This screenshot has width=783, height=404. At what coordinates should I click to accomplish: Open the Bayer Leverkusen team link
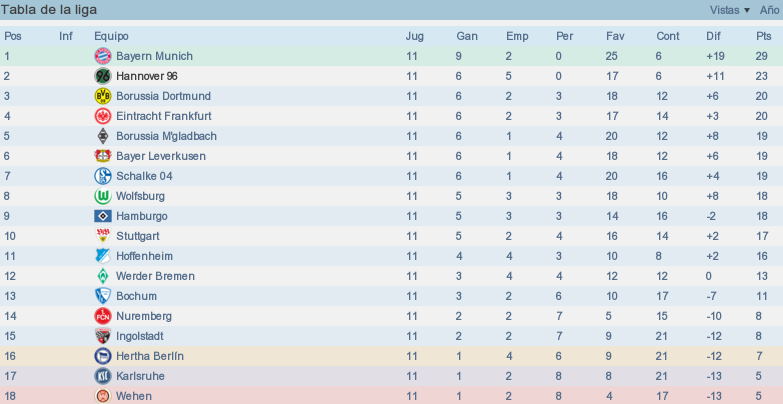(161, 156)
